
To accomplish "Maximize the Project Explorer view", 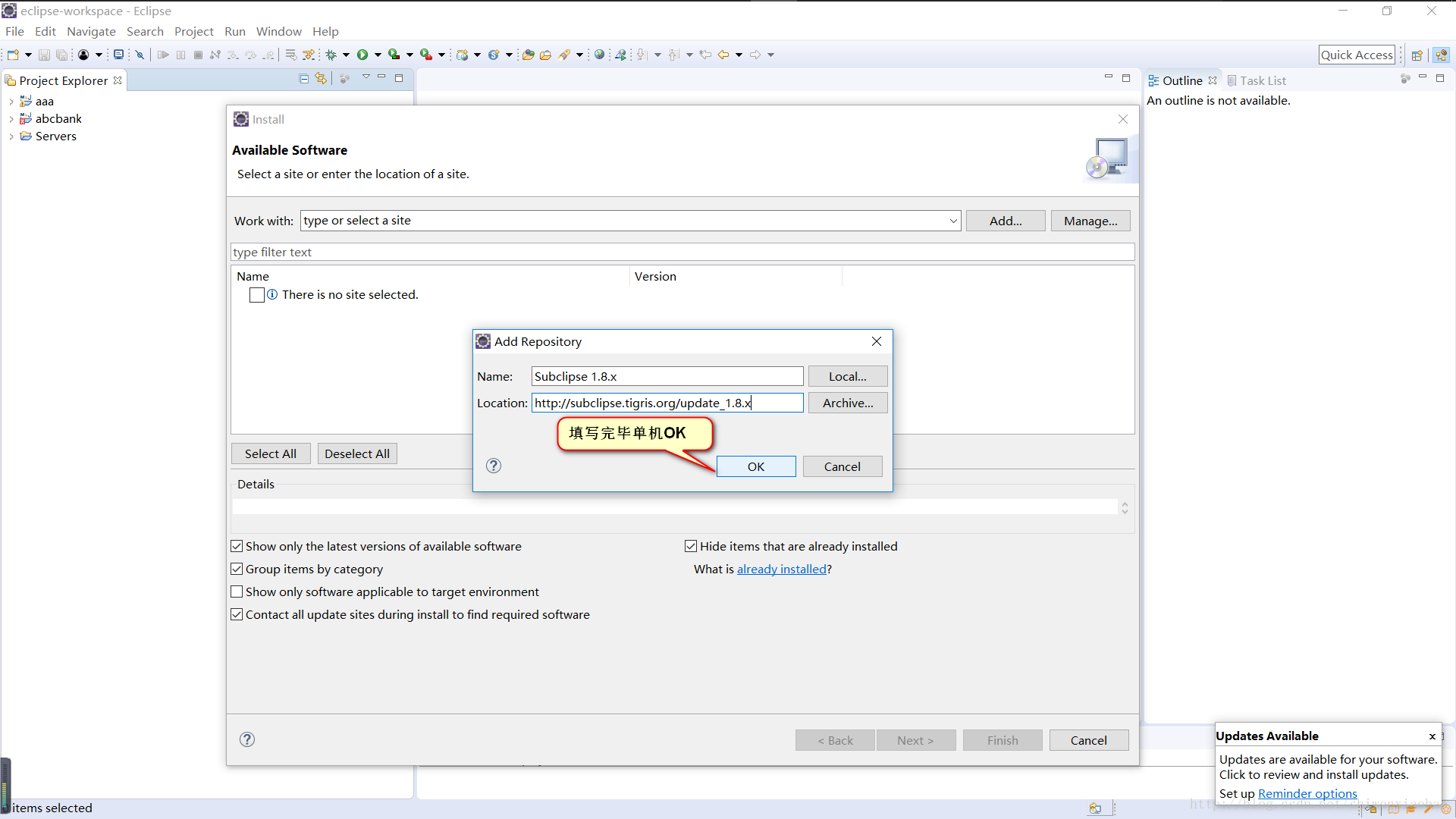I will (399, 78).
